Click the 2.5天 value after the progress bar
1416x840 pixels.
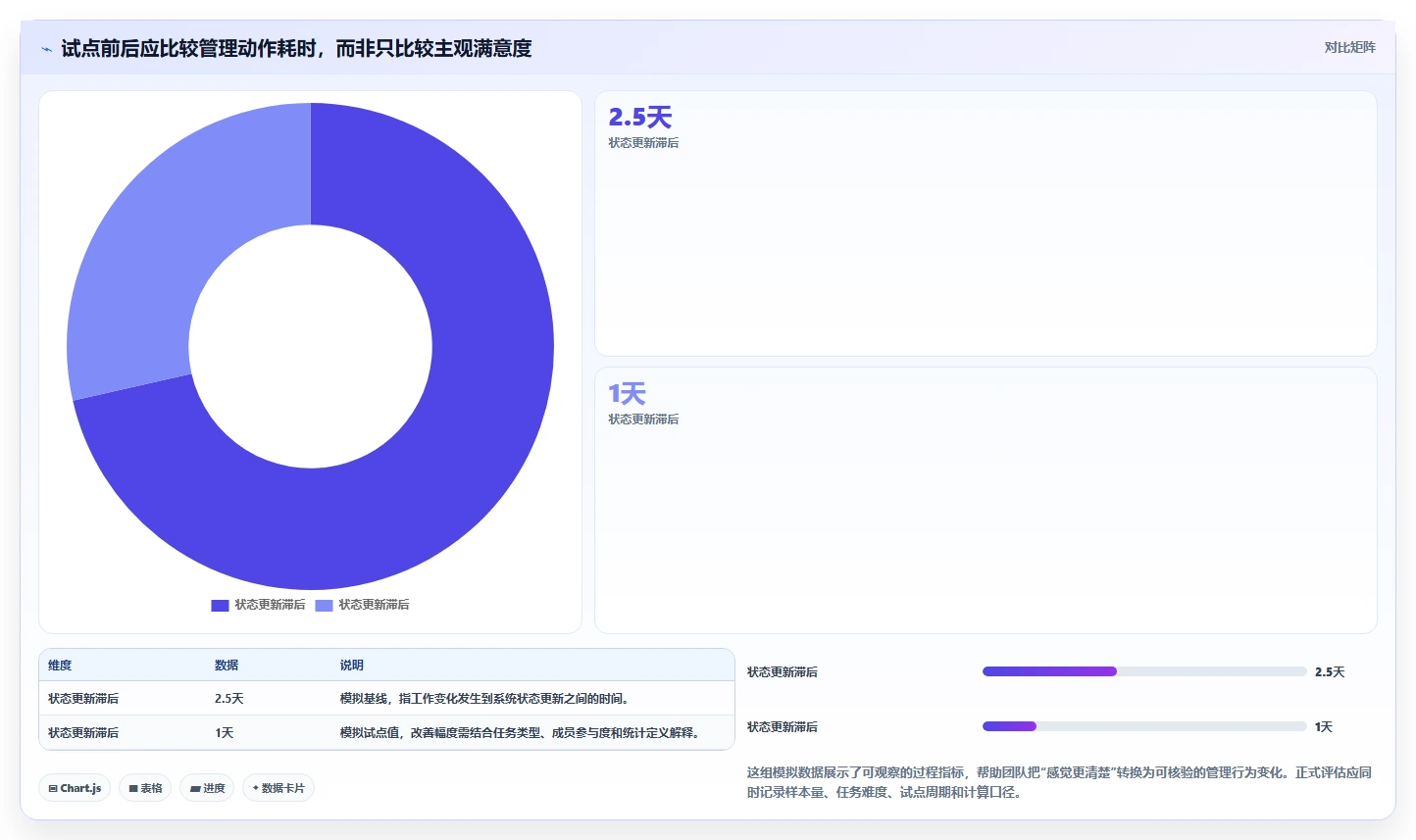[x=1330, y=671]
